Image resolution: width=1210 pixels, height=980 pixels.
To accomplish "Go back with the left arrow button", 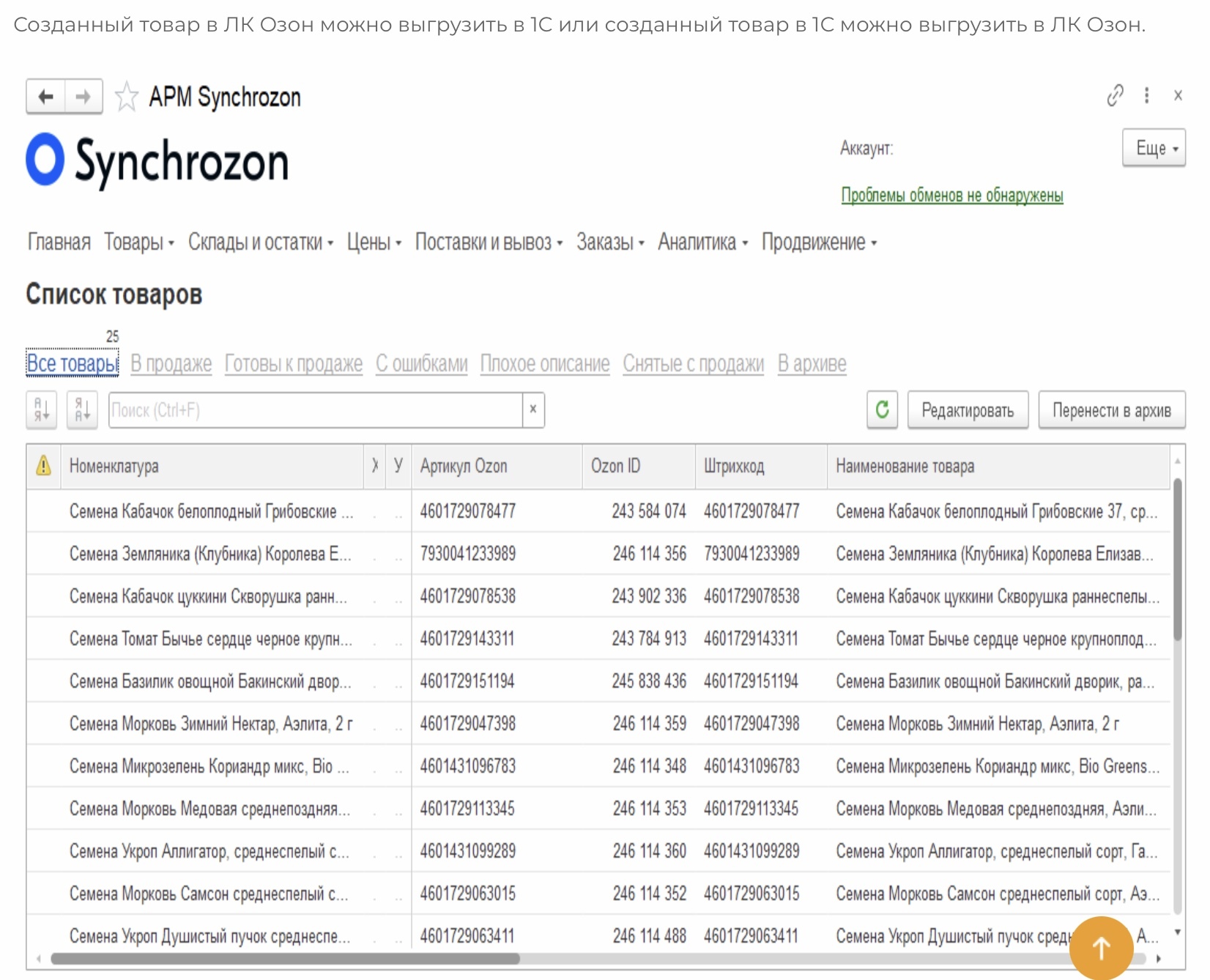I will point(46,97).
